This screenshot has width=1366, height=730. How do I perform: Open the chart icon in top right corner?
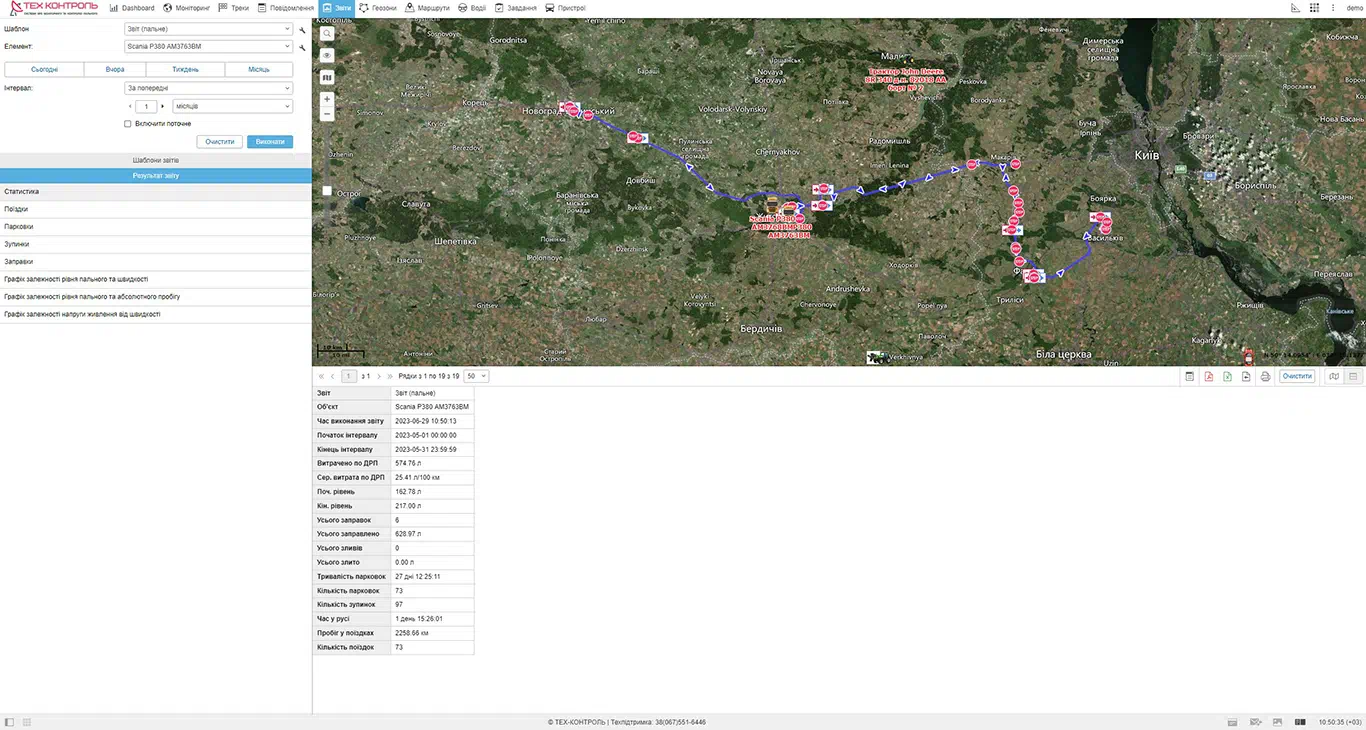1296,8
